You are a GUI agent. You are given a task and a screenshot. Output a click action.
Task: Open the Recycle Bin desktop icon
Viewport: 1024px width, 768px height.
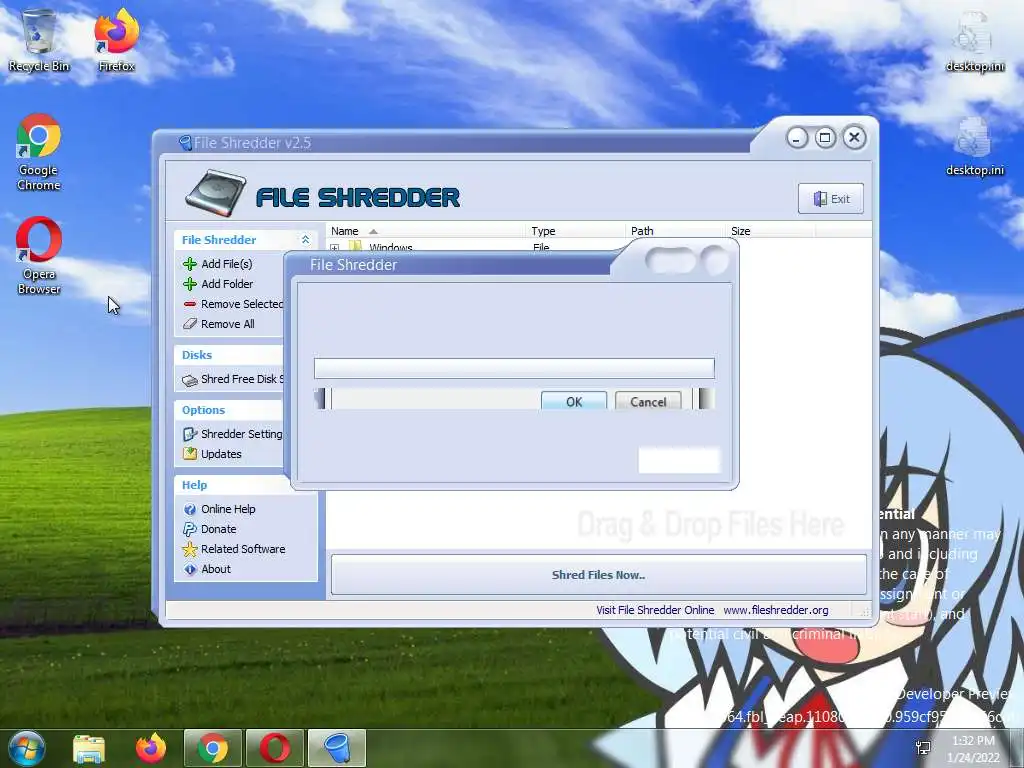tap(39, 40)
